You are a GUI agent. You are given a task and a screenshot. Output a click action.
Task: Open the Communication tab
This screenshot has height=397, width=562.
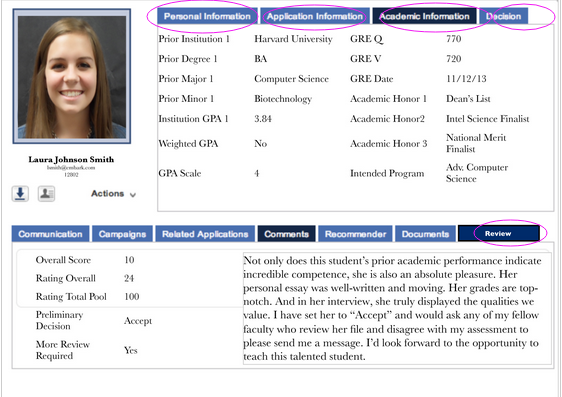(x=50, y=234)
